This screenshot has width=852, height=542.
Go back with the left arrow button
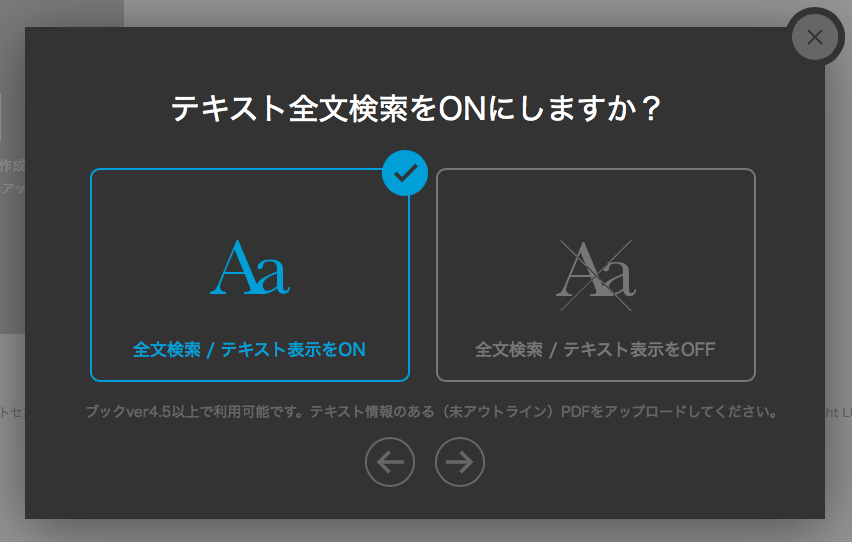[x=390, y=462]
